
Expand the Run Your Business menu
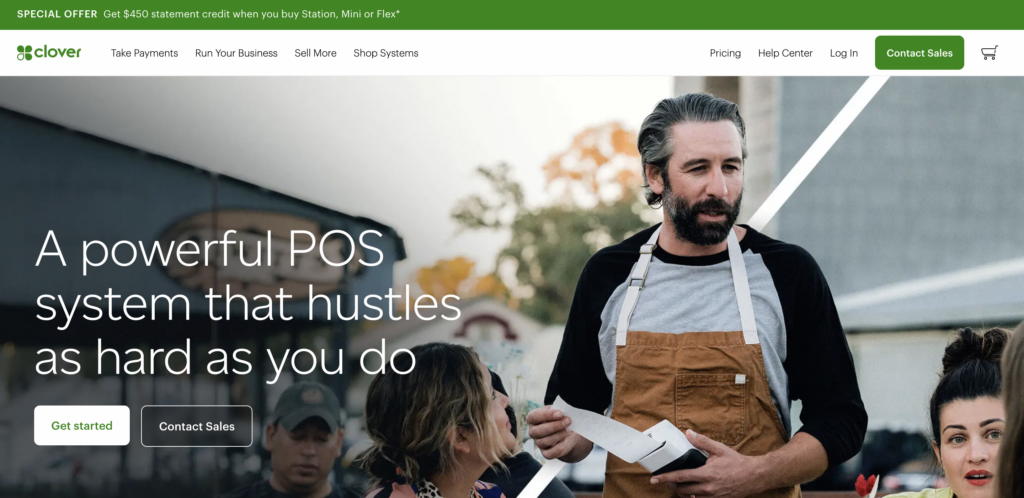click(x=236, y=54)
